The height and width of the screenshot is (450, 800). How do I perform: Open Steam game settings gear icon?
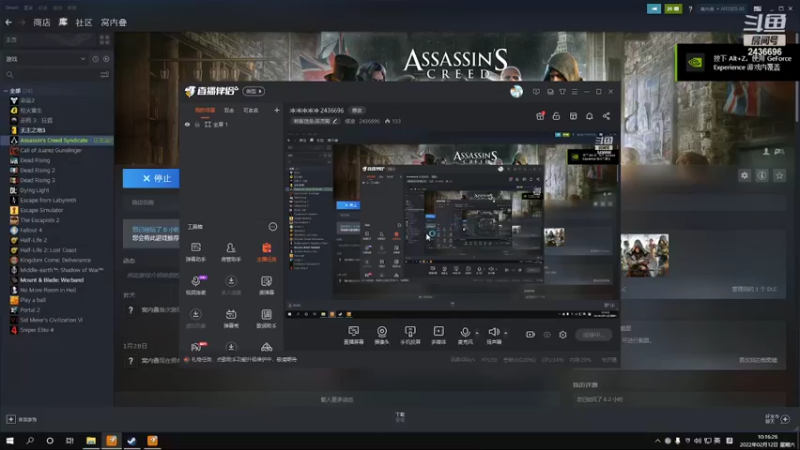pos(744,176)
